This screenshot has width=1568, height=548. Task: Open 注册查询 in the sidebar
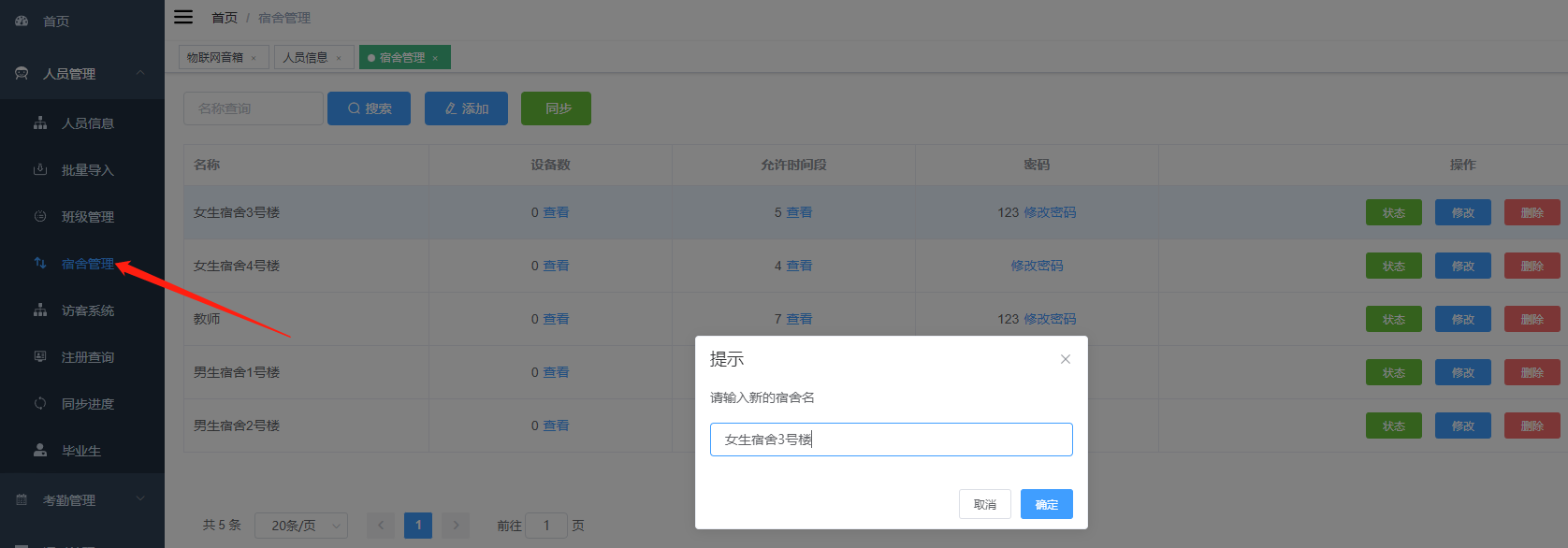[82, 356]
